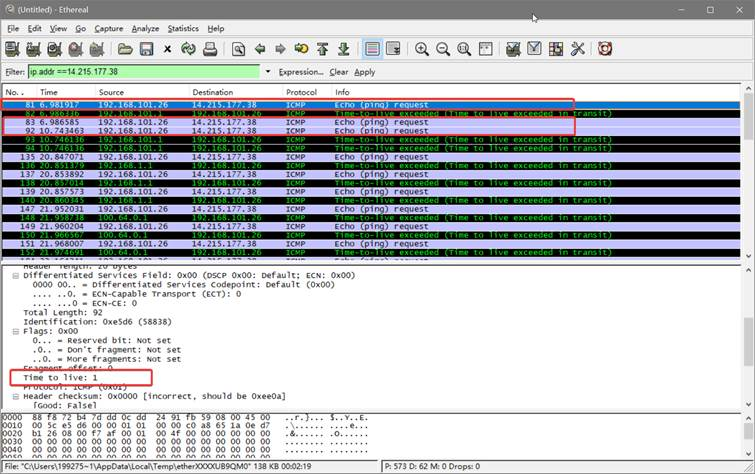Click the Expression... button
This screenshot has width=755, height=474.
pyautogui.click(x=301, y=72)
